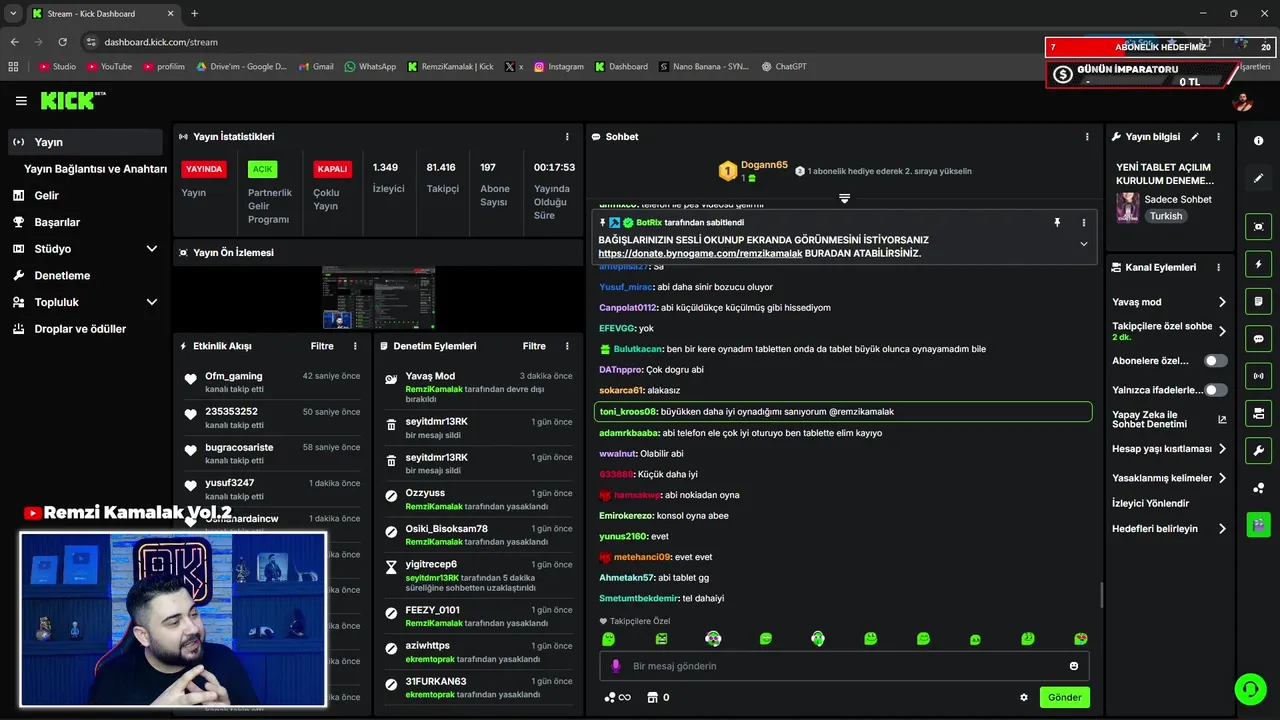Reload the browser page
Viewport: 1280px width, 720px height.
pyautogui.click(x=63, y=42)
